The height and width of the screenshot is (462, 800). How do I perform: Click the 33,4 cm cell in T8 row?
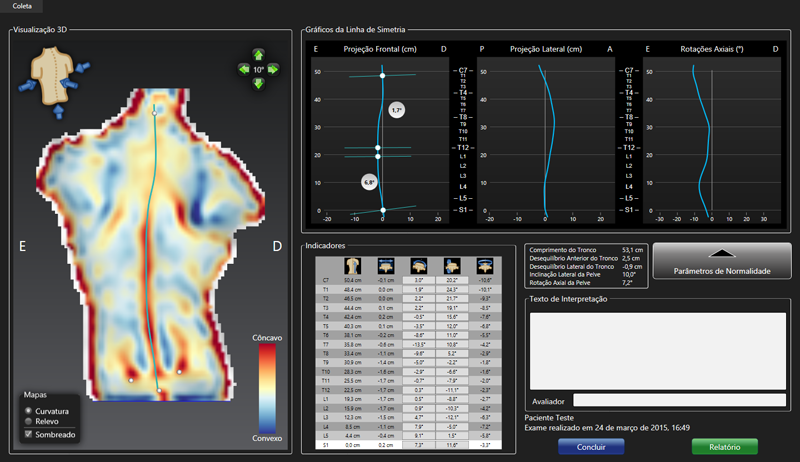(353, 353)
